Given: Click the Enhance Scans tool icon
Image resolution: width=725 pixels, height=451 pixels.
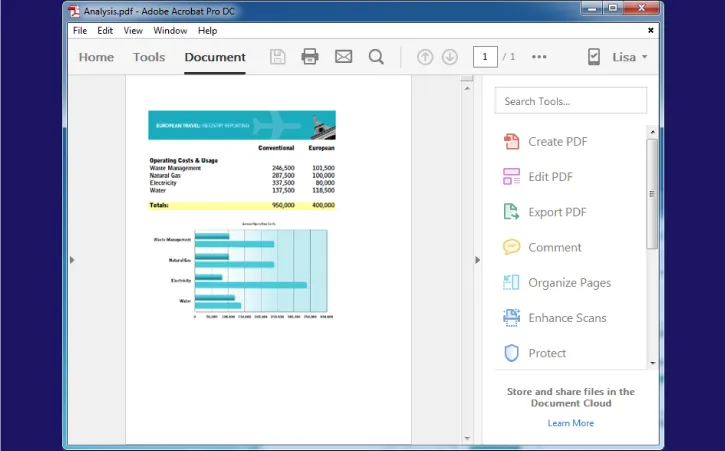Looking at the screenshot, I should [511, 318].
